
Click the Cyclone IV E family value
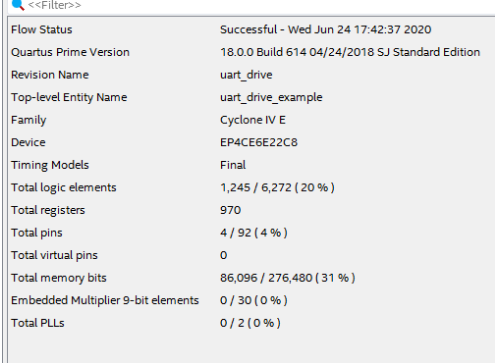point(253,120)
